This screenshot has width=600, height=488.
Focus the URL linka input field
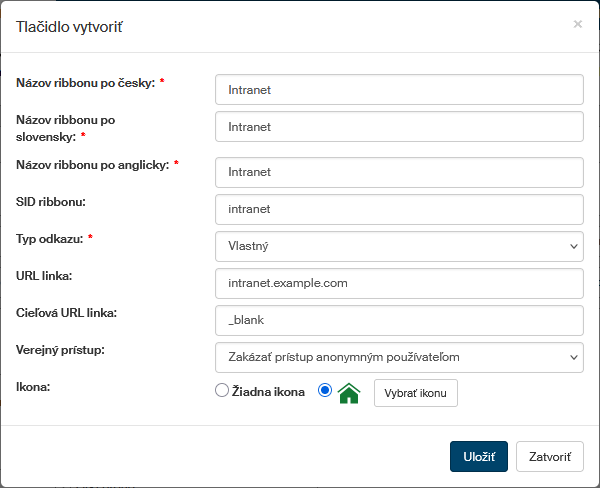click(x=399, y=283)
